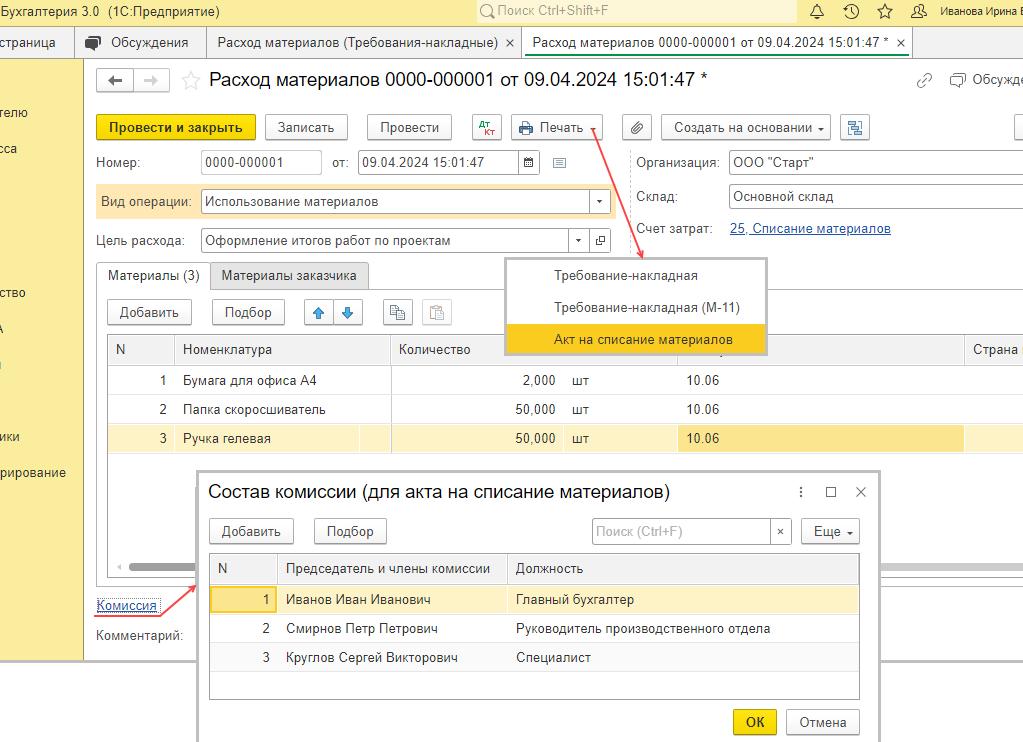
Task: Clear commission search with x button
Action: 780,531
